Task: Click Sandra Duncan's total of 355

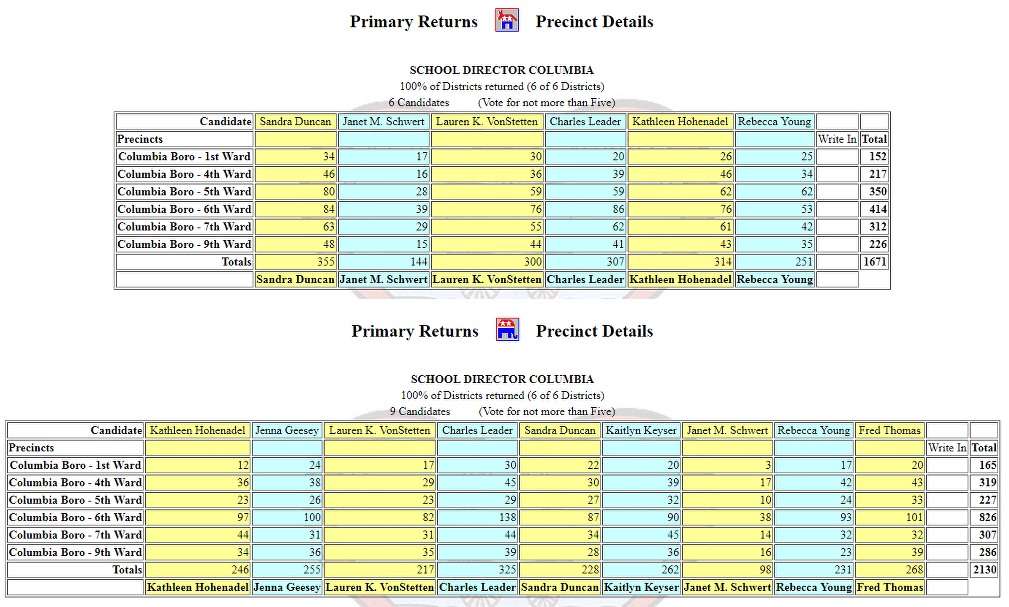Action: click(296, 262)
